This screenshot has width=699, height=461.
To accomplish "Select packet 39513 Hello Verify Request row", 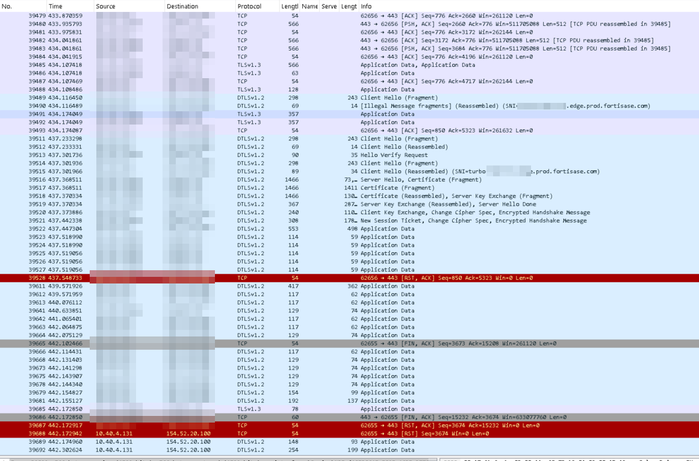I will point(350,155).
